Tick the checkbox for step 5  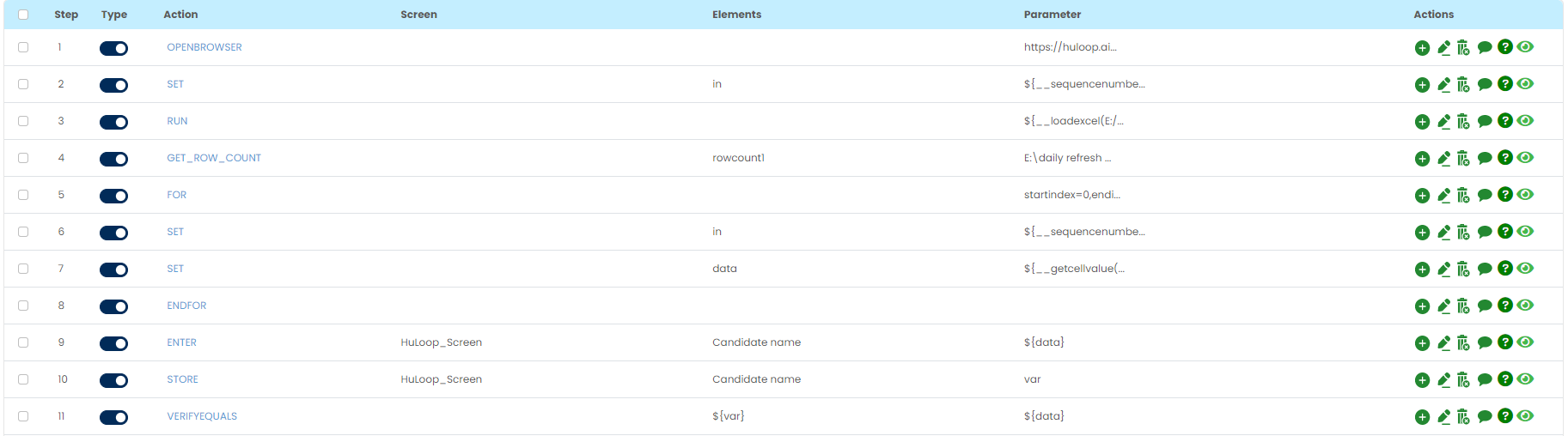point(23,195)
